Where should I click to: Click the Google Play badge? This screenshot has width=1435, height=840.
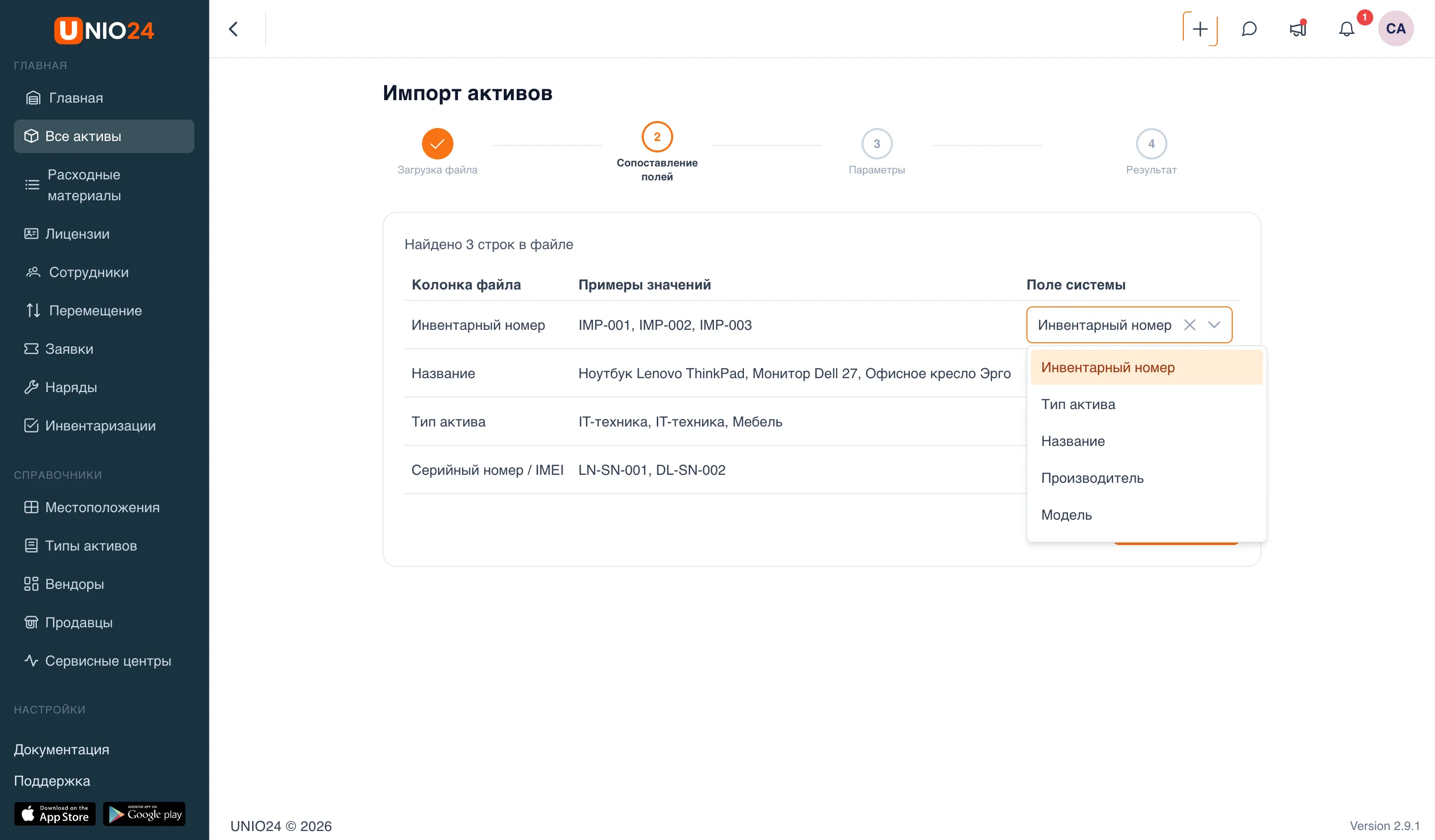(x=144, y=815)
